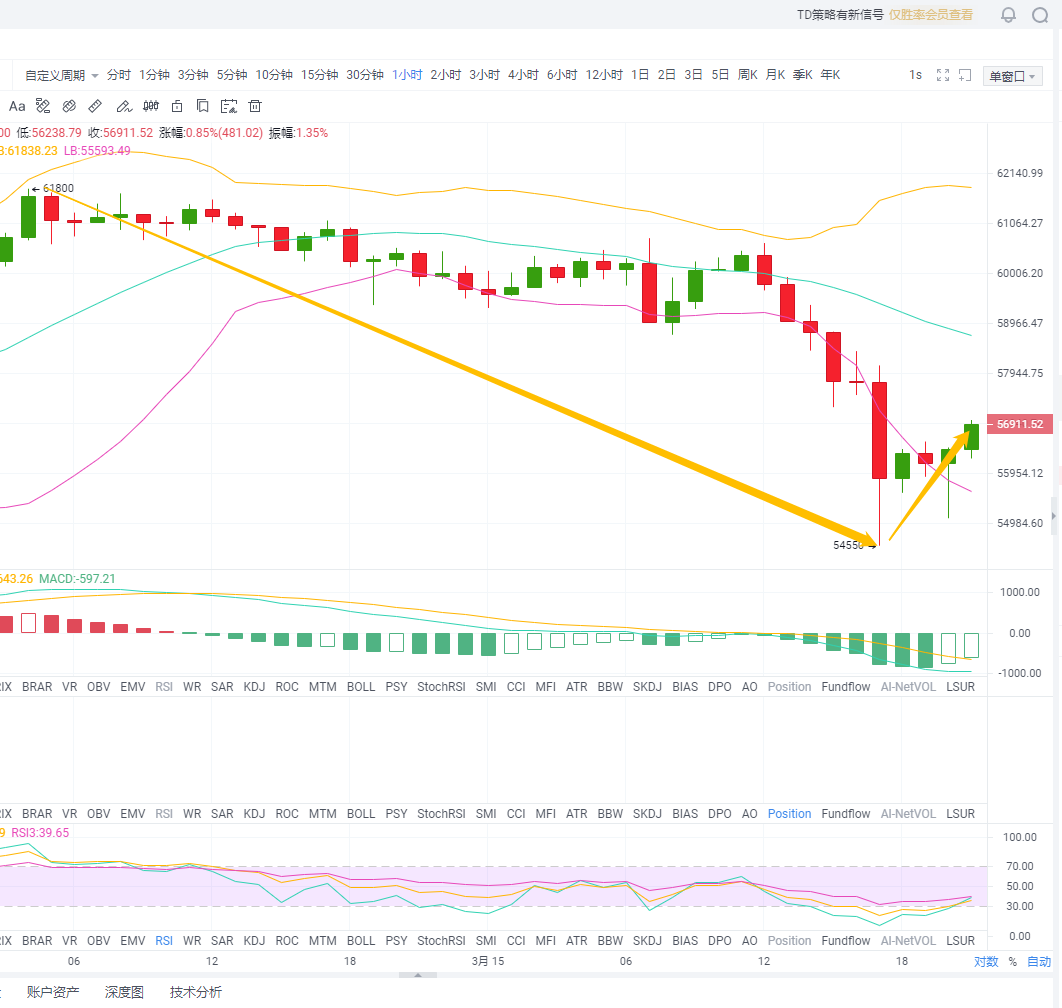This screenshot has width=1062, height=1008.
Task: Toggle the 自动 auto scale option
Action: (1039, 962)
